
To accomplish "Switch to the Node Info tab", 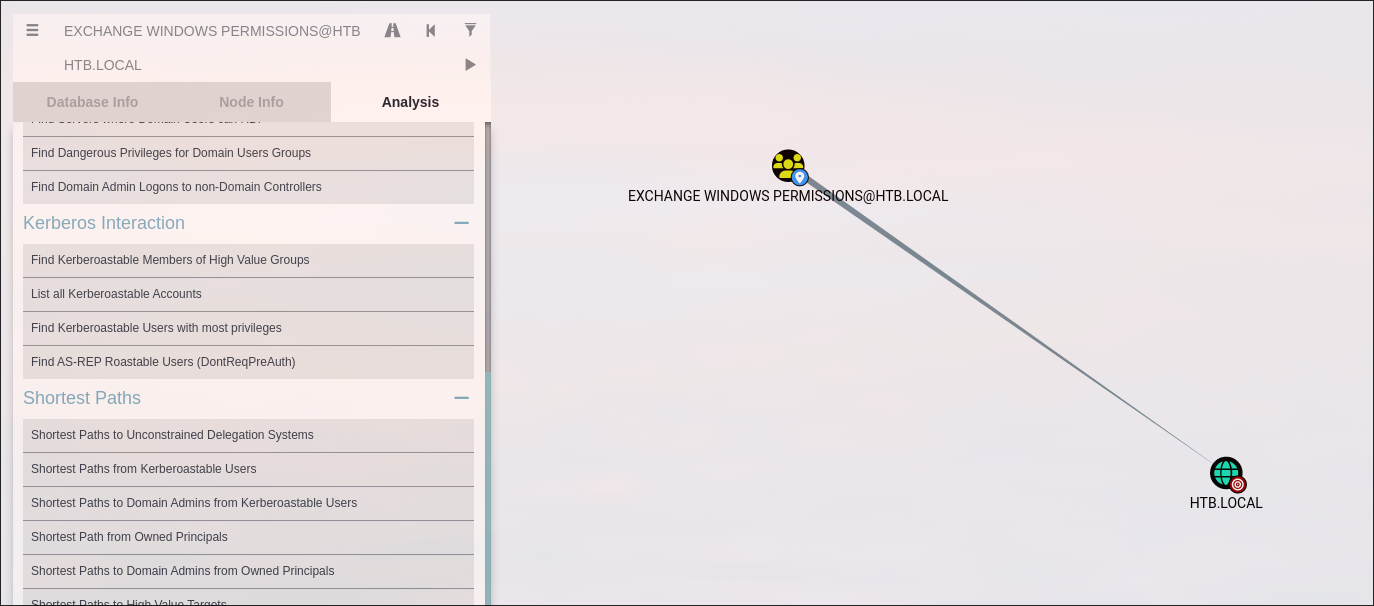I will click(251, 102).
